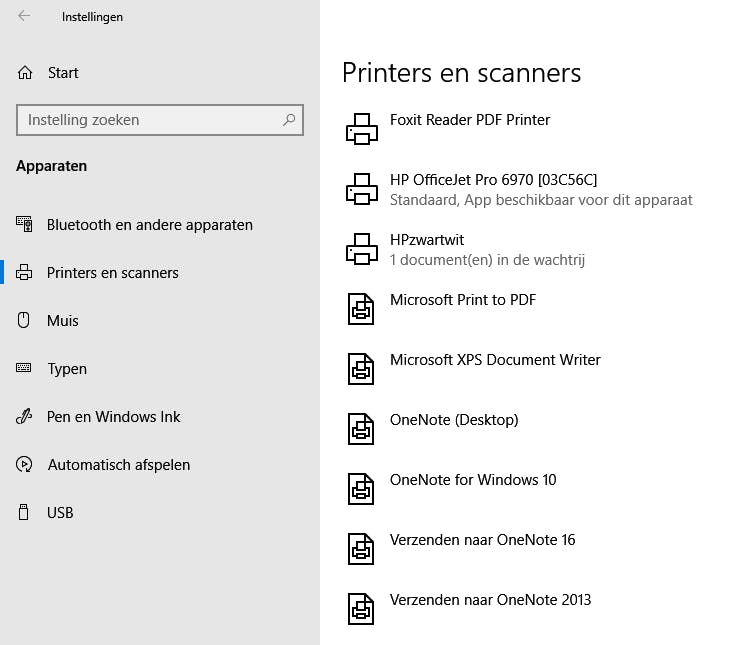Open the Muis settings page

point(62,321)
